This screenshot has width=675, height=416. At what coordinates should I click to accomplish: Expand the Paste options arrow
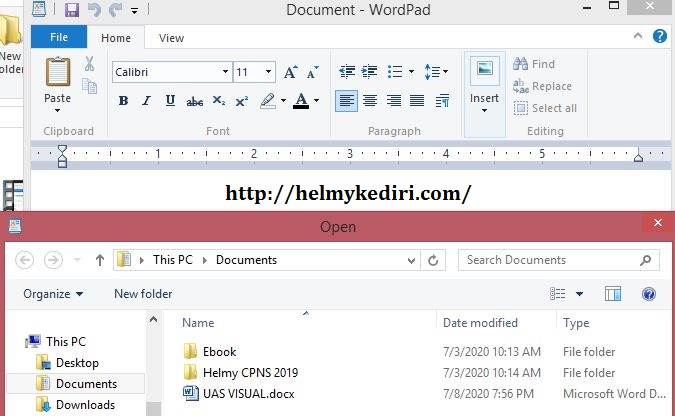pyautogui.click(x=57, y=111)
